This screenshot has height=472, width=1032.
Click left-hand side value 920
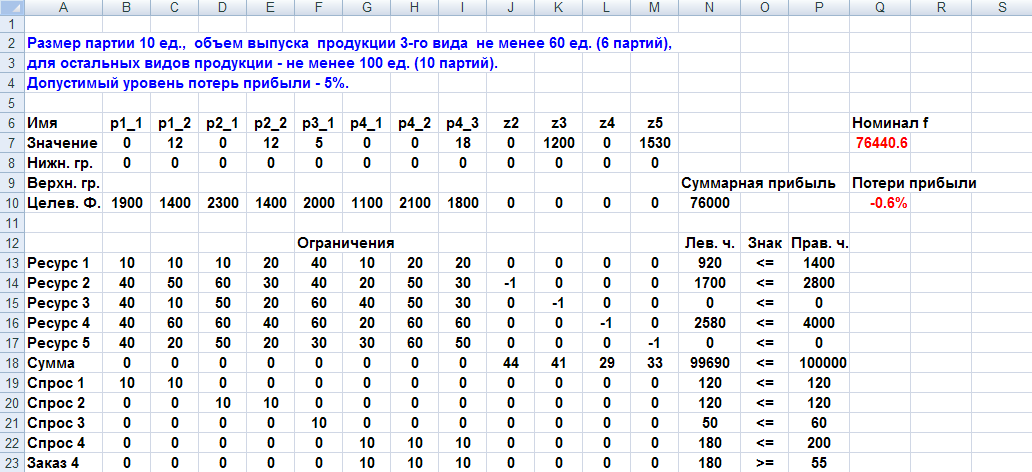coord(709,263)
